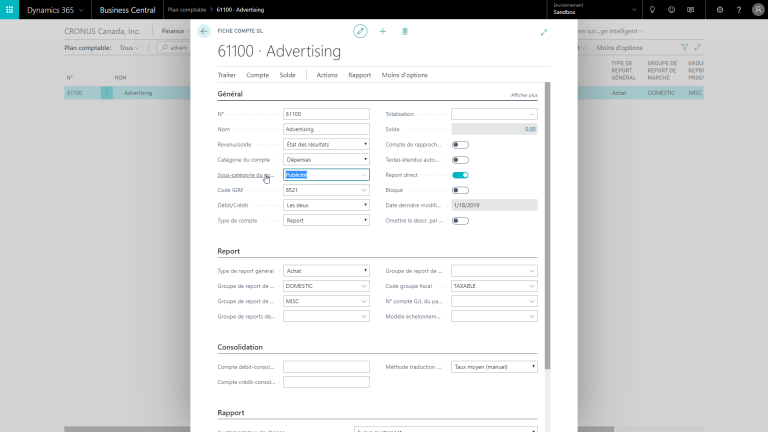Click the filter icon in the list page
Image resolution: width=768 pixels, height=432 pixels.
(x=684, y=48)
